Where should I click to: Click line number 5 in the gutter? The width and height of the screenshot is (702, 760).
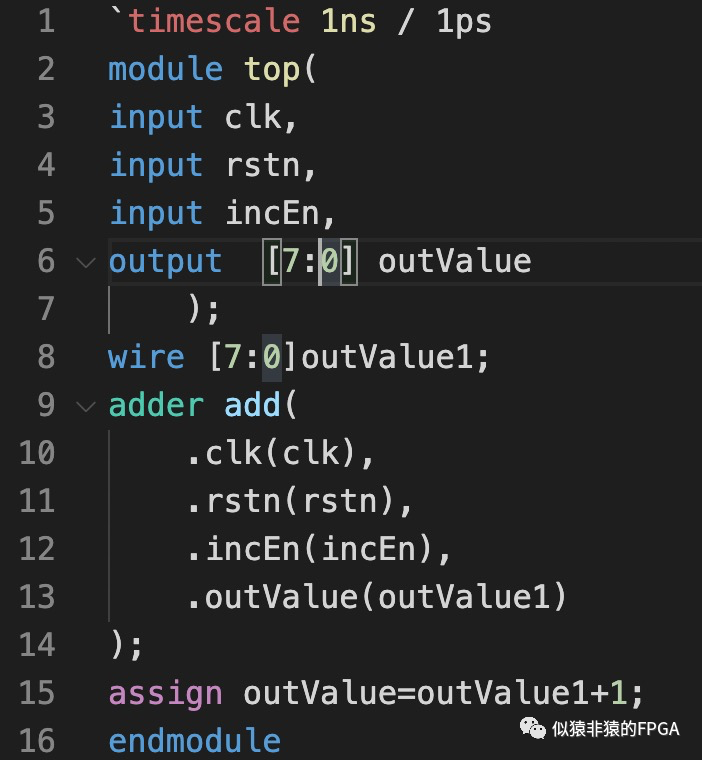(47, 213)
